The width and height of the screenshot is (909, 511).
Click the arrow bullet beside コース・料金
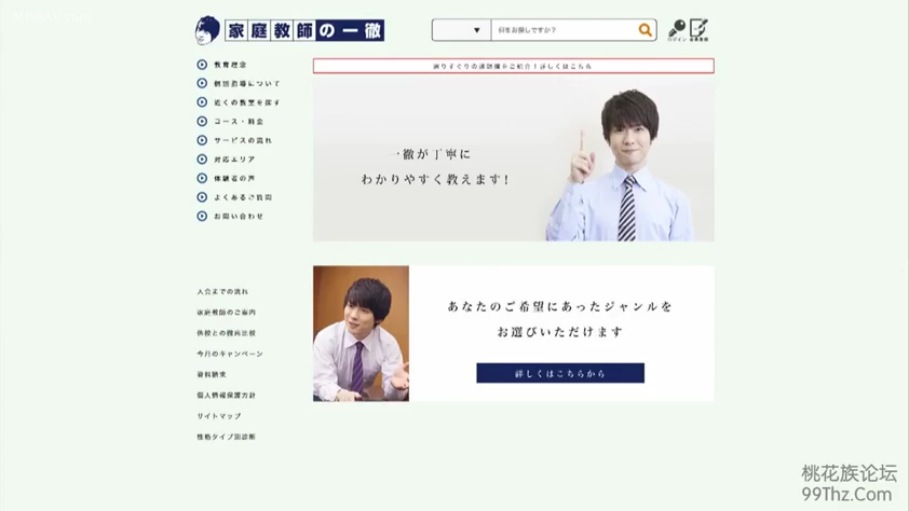(202, 122)
